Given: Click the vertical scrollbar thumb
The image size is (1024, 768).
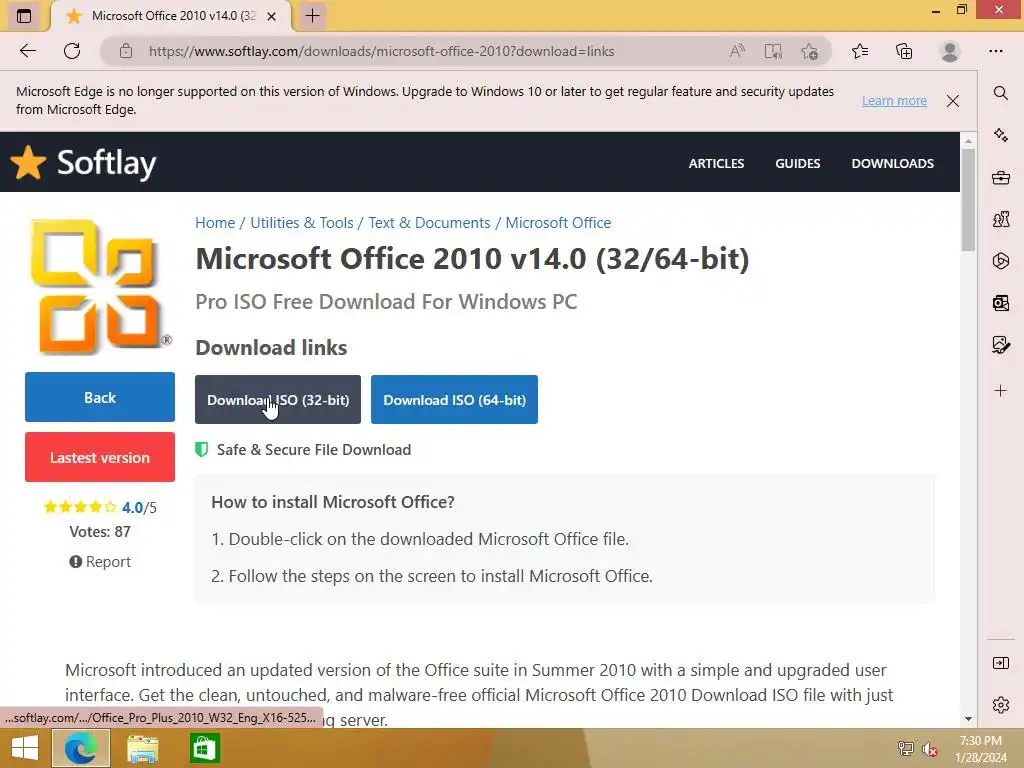Looking at the screenshot, I should click(x=968, y=200).
